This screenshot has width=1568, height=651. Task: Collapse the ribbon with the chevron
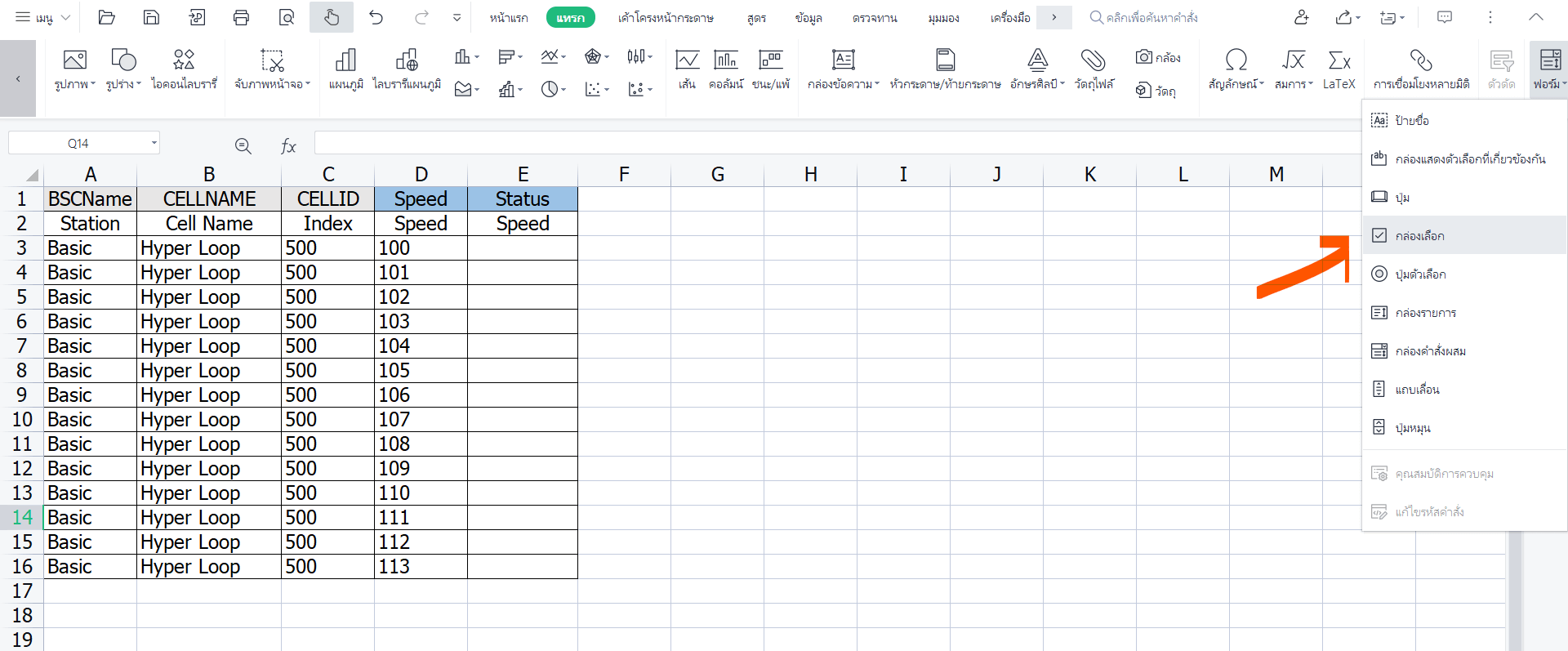tap(1535, 17)
